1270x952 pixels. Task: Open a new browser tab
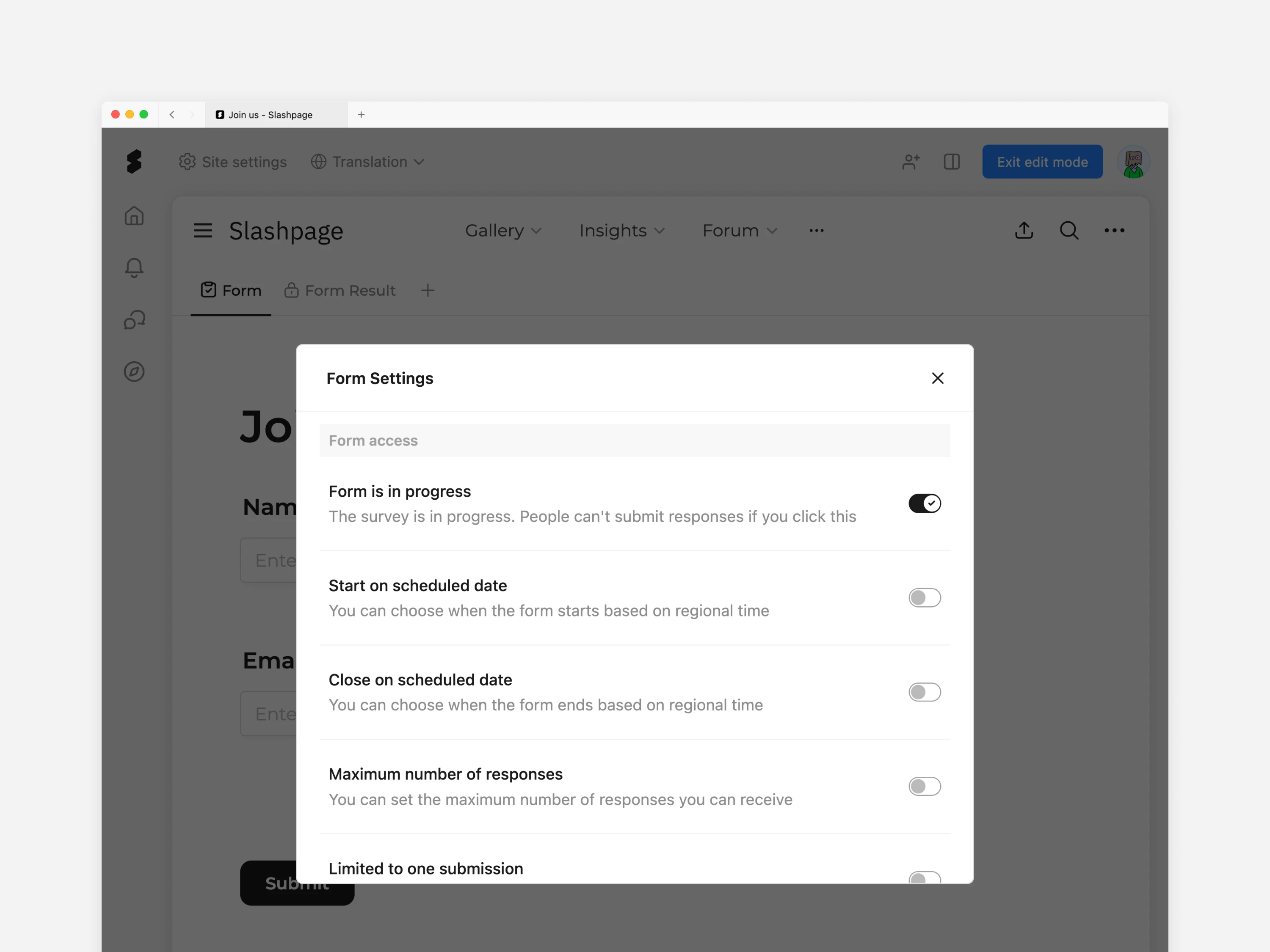(361, 115)
